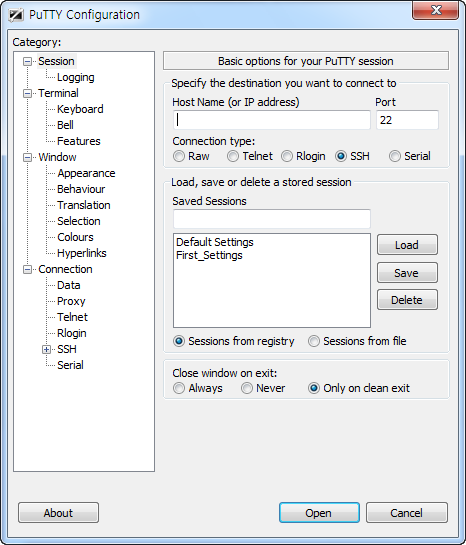The height and width of the screenshot is (545, 466).
Task: Open the Keyboard settings category
Action: 80,109
